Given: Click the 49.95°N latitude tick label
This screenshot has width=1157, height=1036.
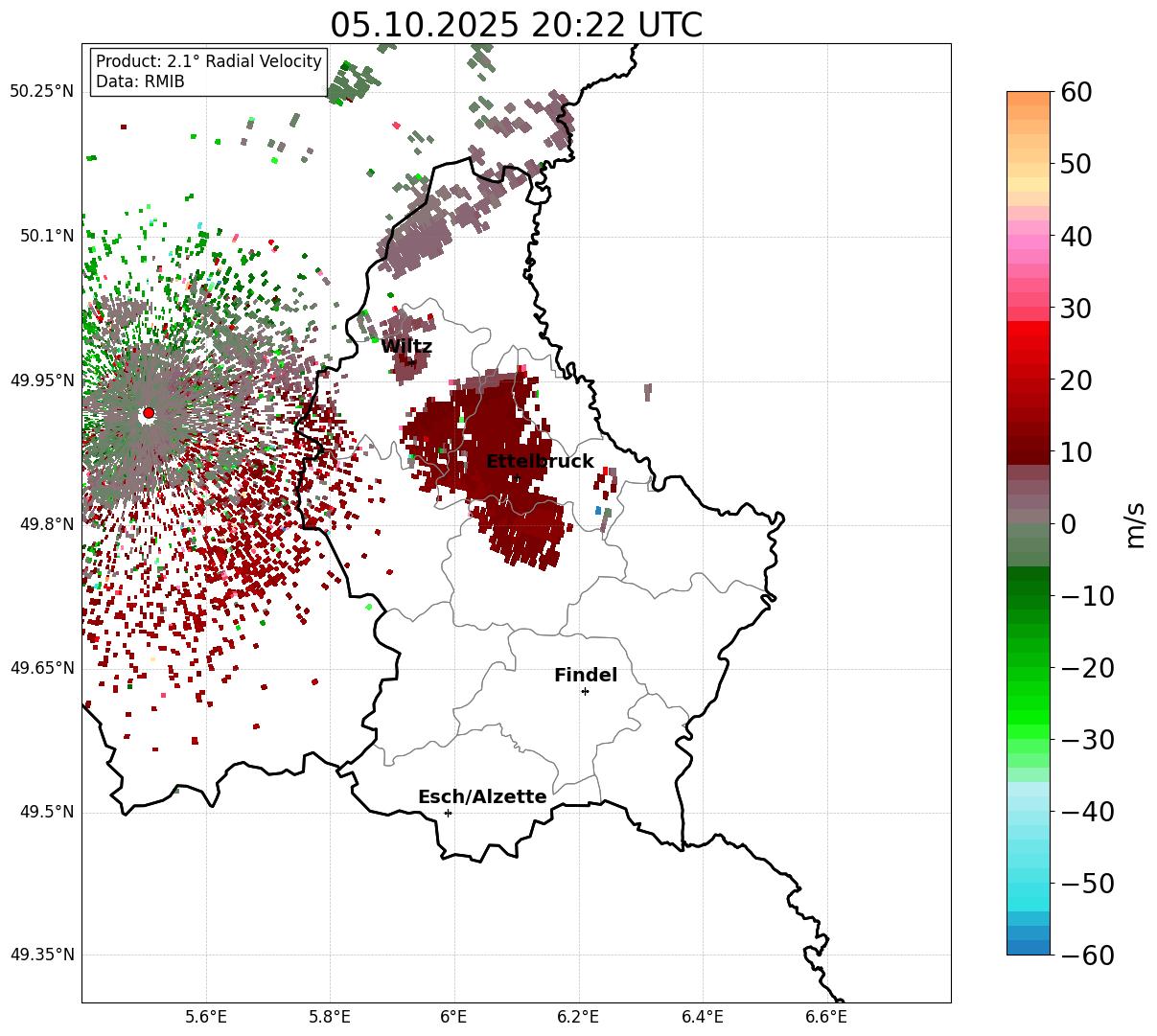Looking at the screenshot, I should [x=41, y=380].
